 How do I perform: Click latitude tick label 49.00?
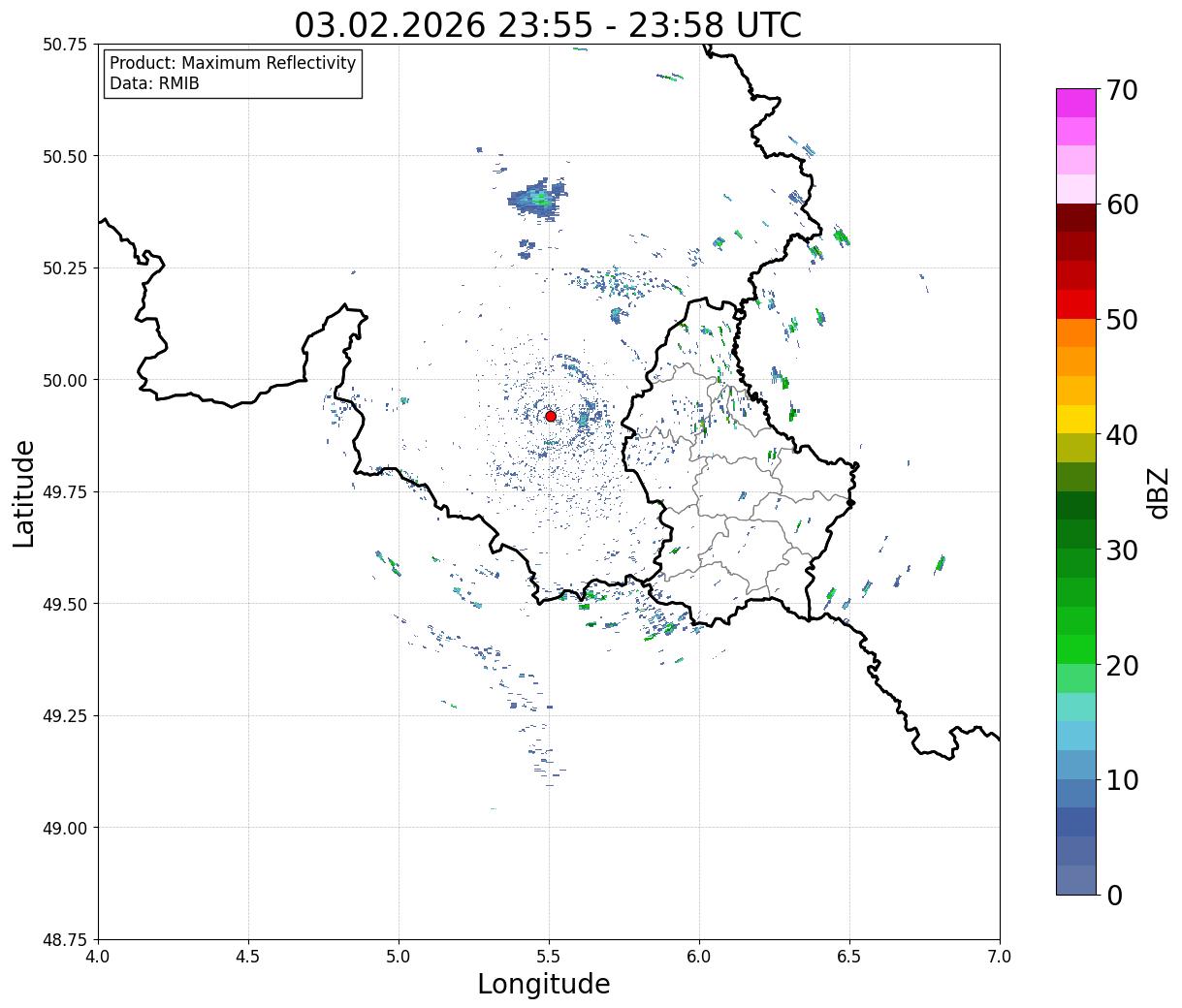click(65, 828)
